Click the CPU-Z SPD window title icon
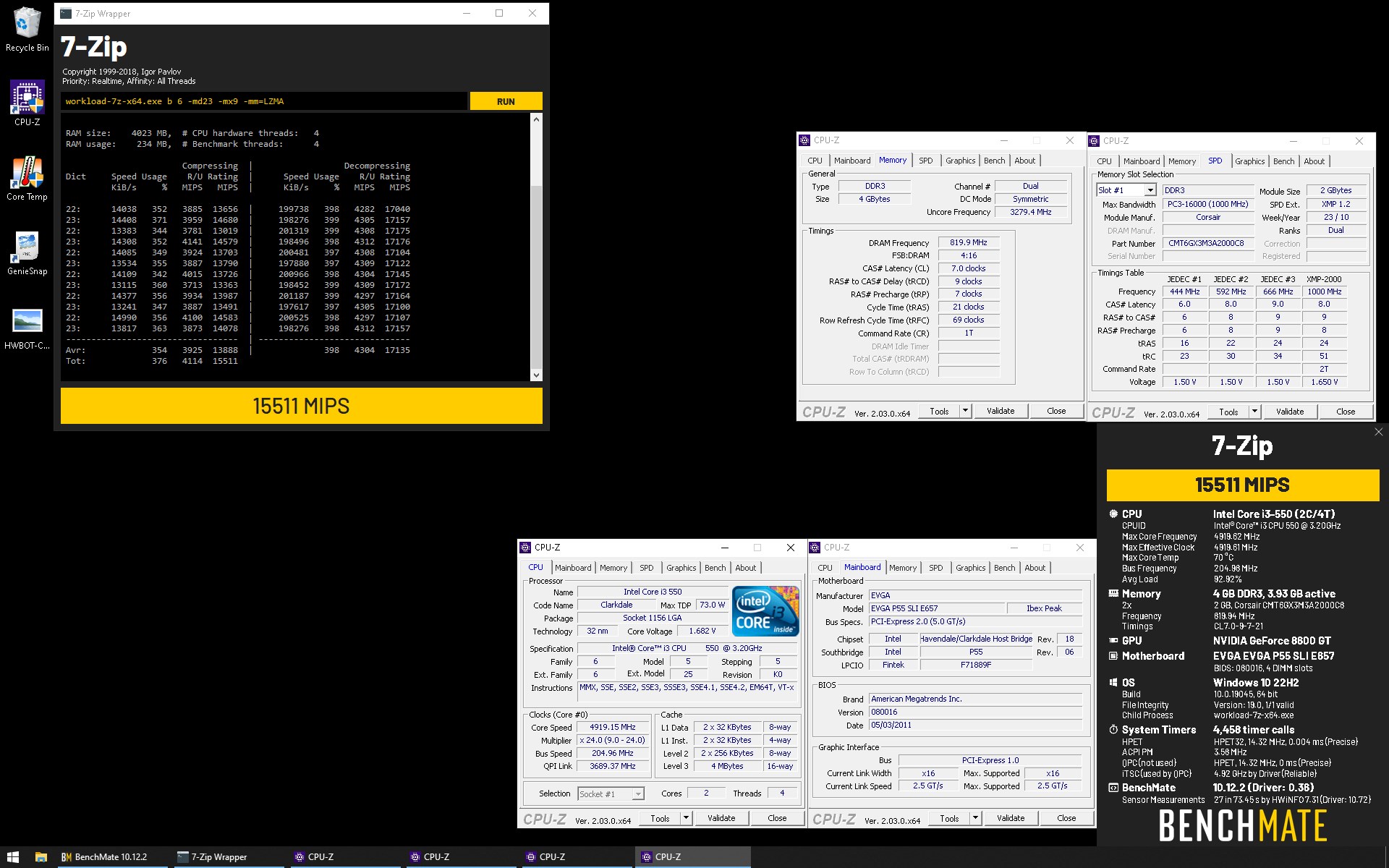Viewport: 1389px width, 868px height. (x=1094, y=141)
